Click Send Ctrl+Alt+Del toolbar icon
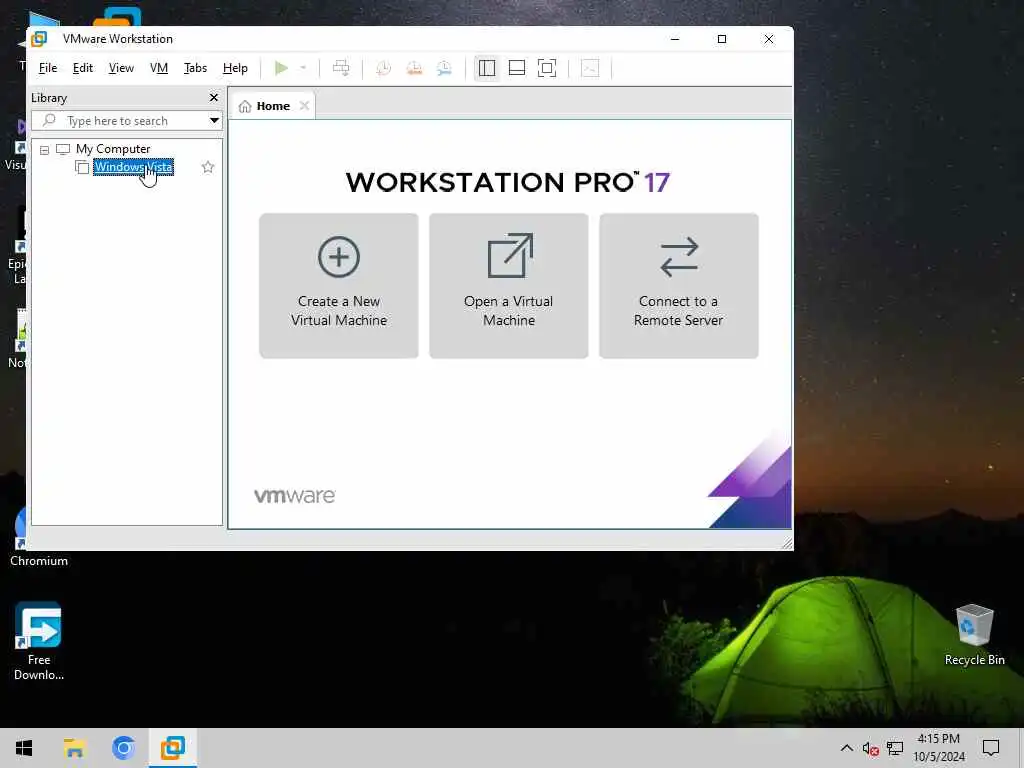Viewport: 1024px width, 768px height. 341,68
